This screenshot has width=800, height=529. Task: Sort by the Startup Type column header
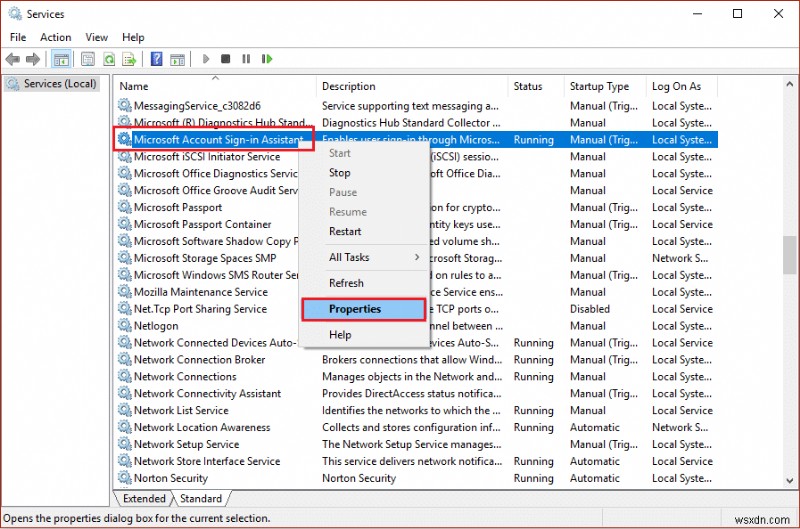point(605,86)
